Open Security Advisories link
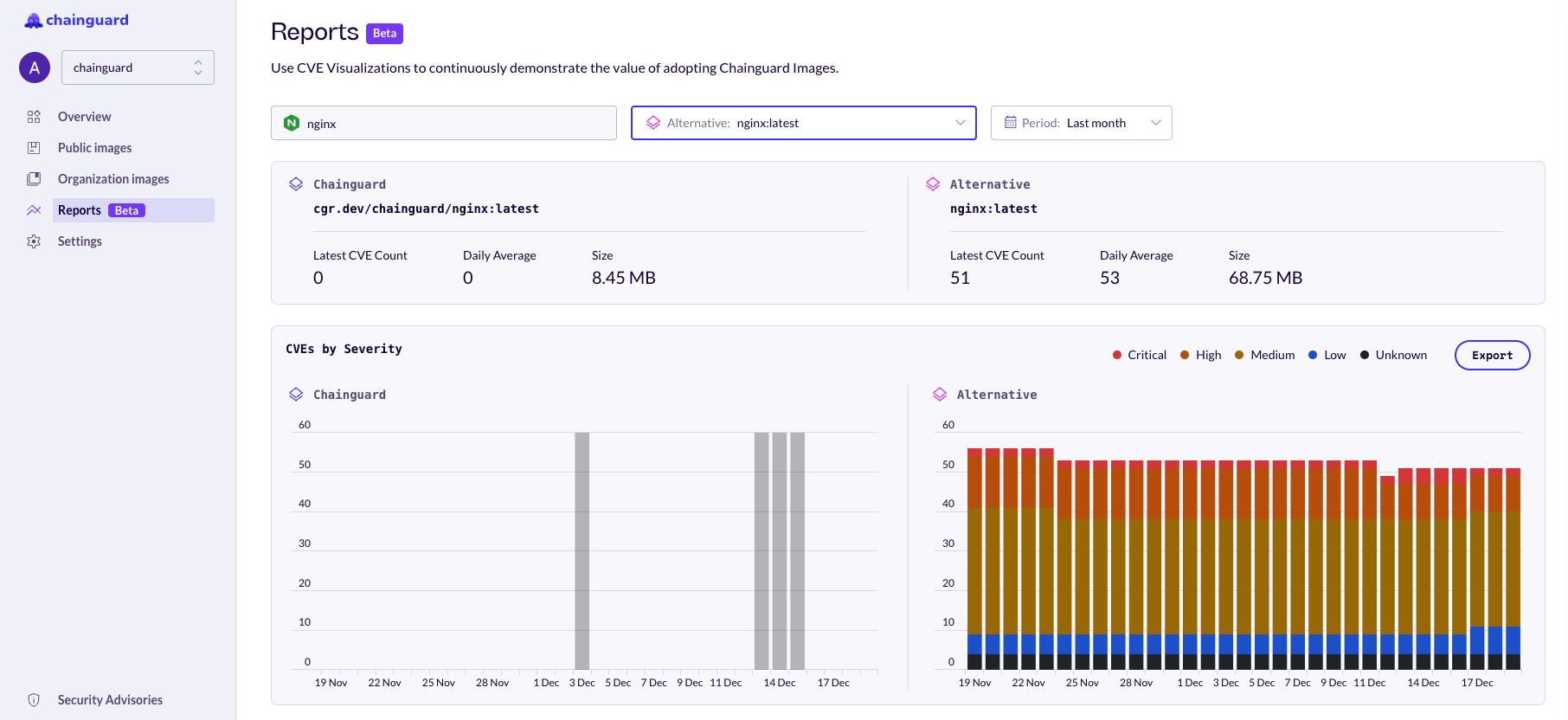 click(x=110, y=700)
